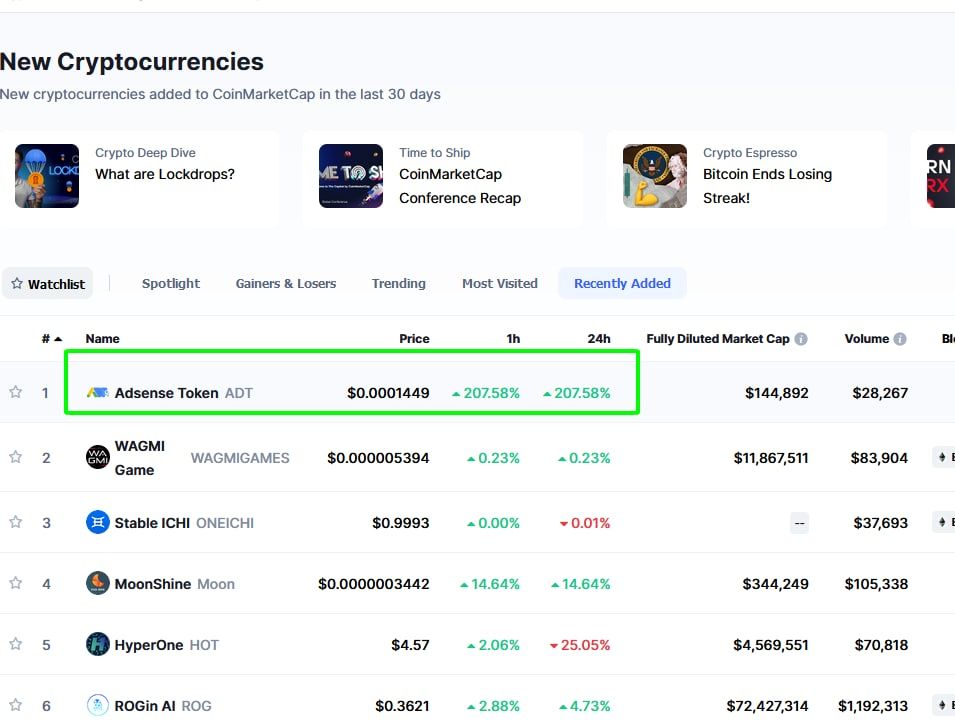
Task: Add Adsense Token to the watchlist
Action: pos(15,393)
